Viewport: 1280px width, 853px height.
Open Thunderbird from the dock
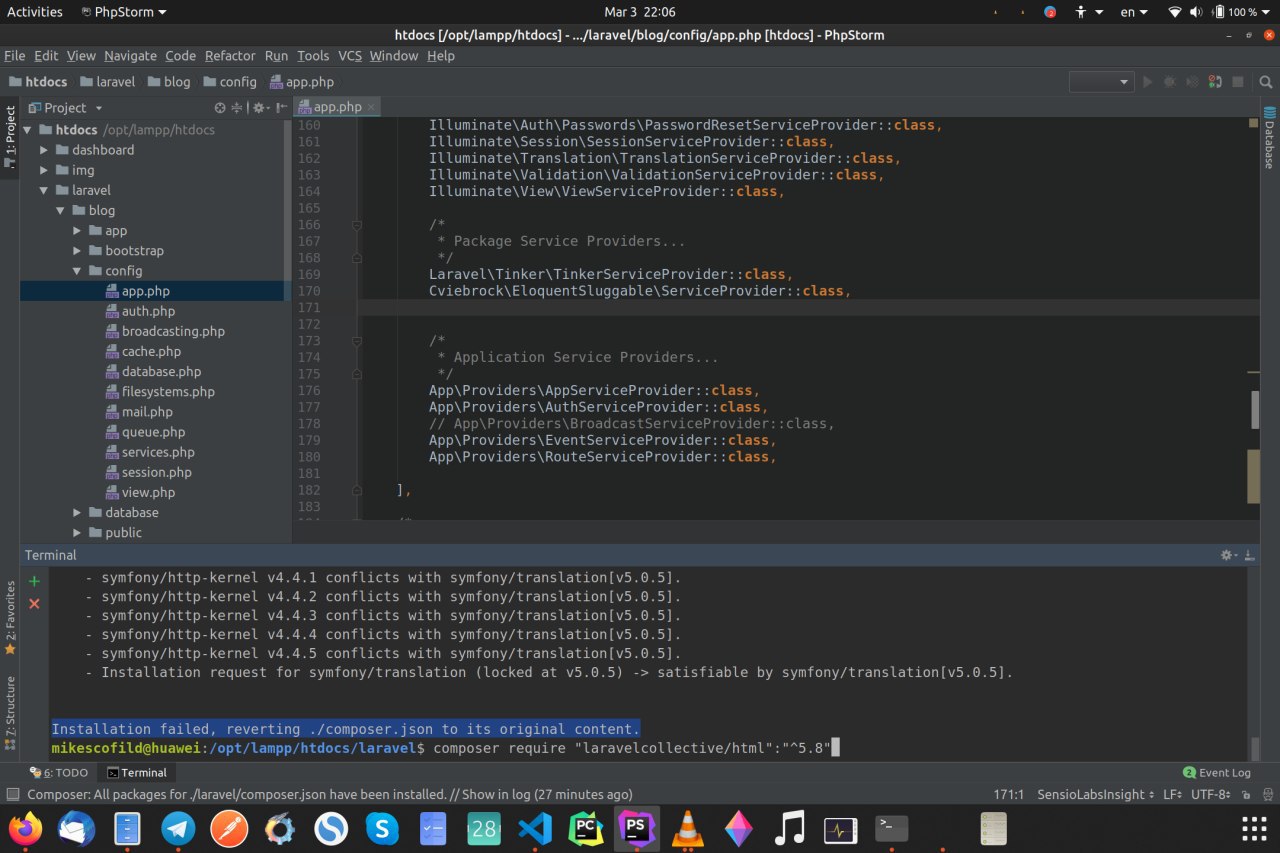(x=76, y=828)
